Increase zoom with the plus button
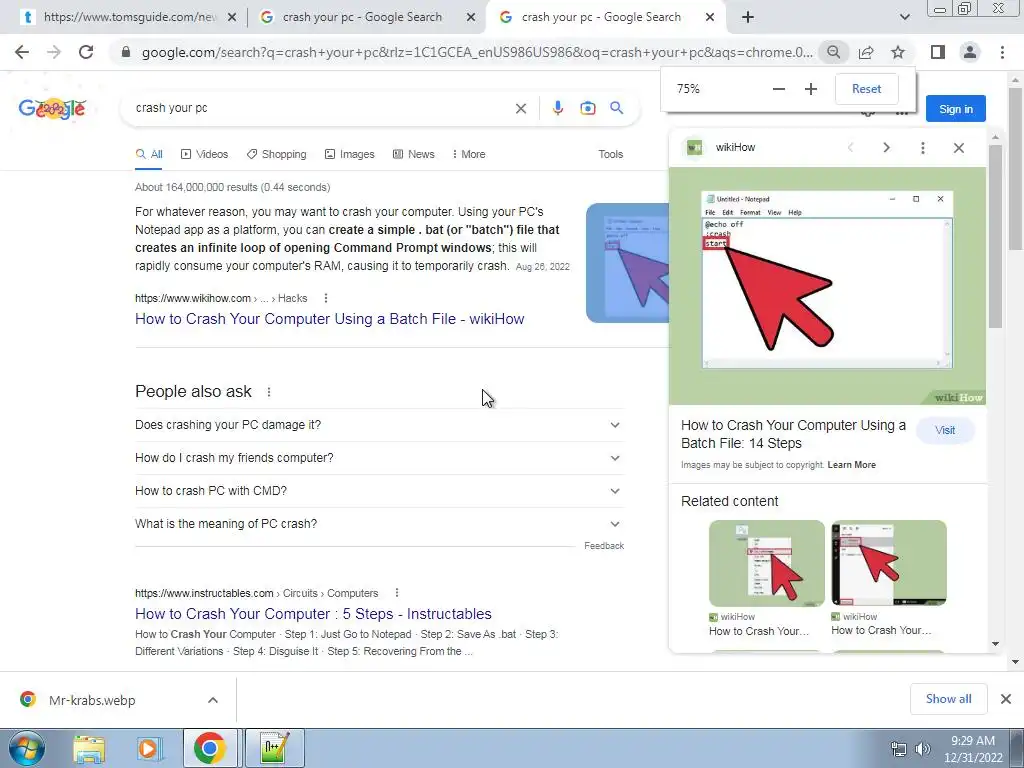 pyautogui.click(x=810, y=89)
